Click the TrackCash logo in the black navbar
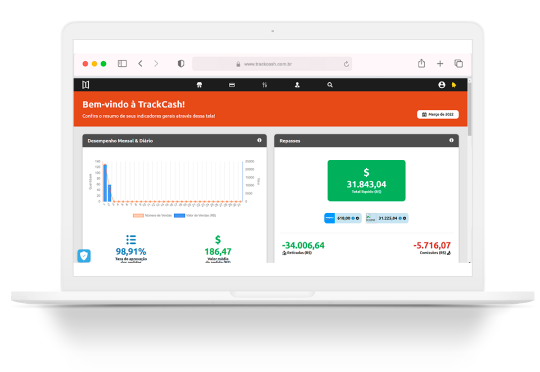Image resolution: width=540 pixels, height=372 pixels. (86, 85)
